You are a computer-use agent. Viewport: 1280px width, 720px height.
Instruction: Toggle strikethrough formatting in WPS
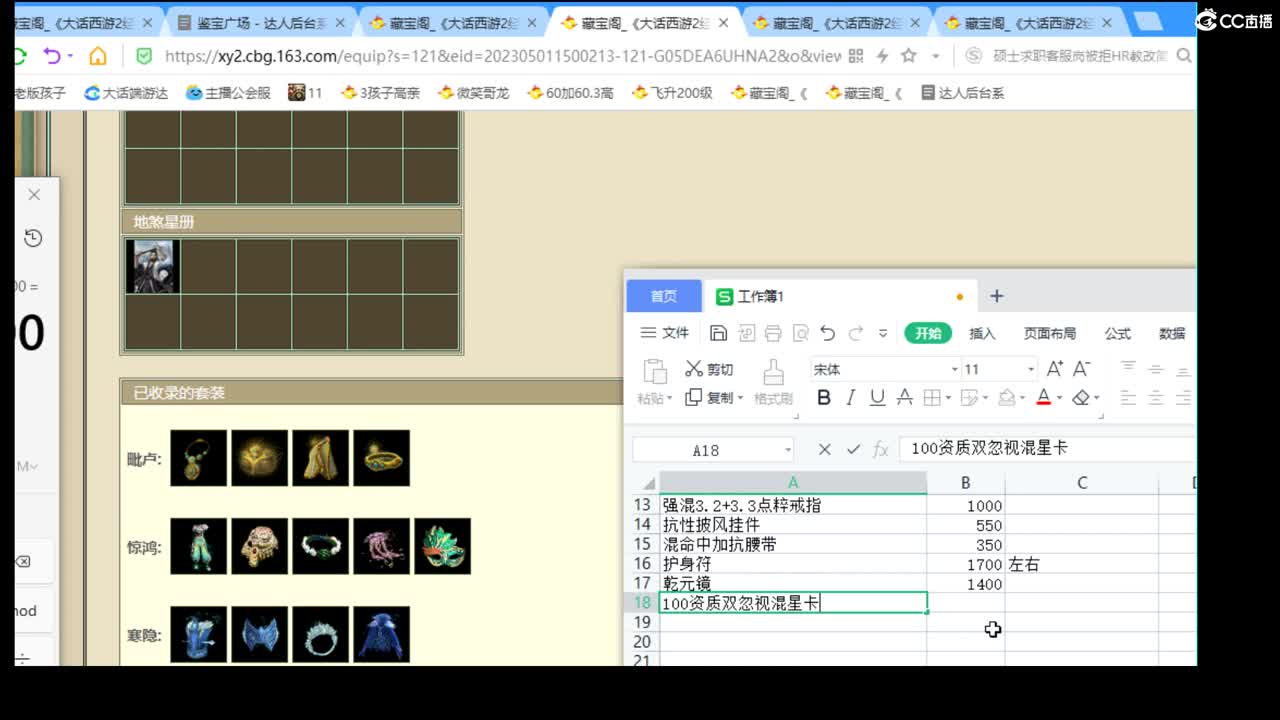(904, 398)
